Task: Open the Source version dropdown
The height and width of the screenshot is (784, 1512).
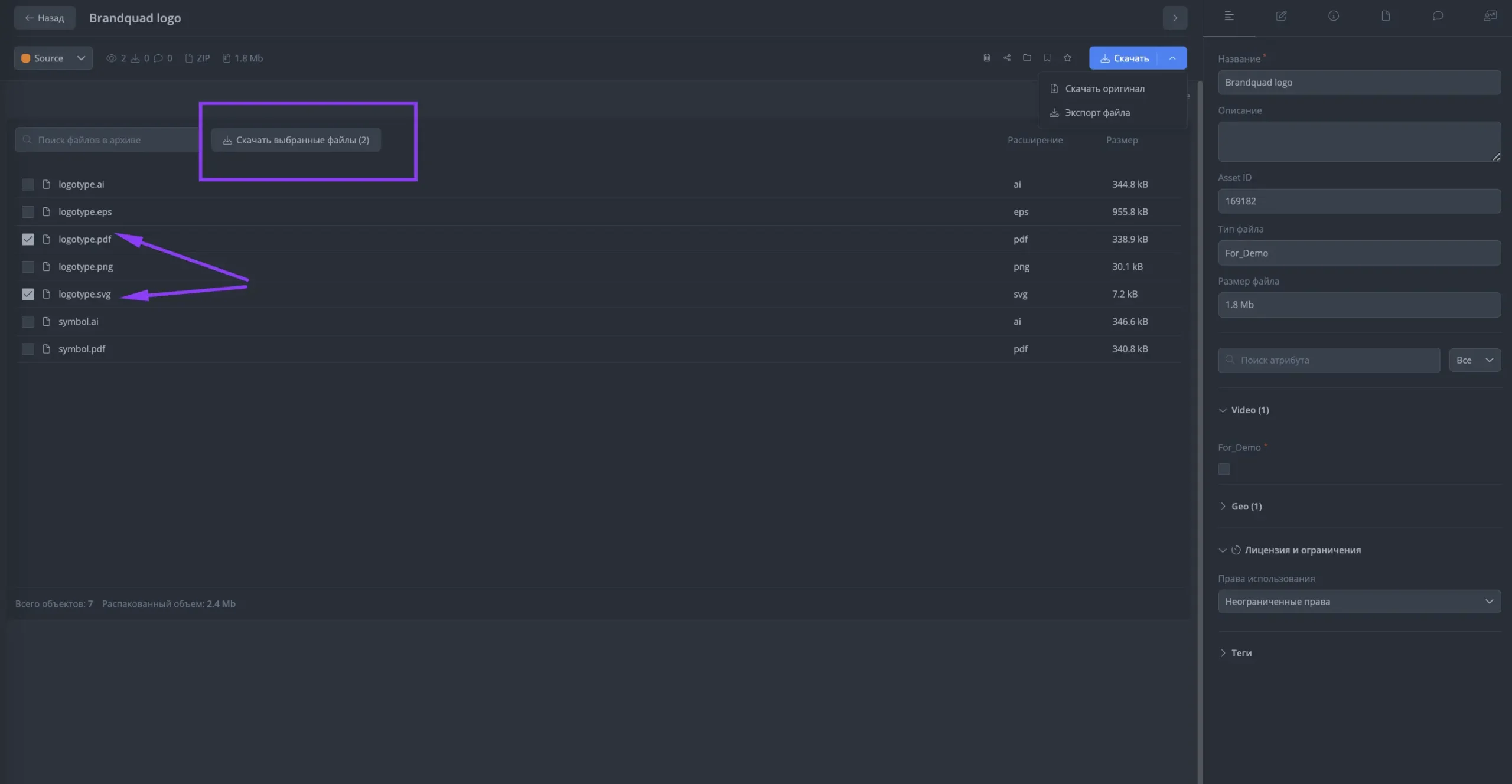Action: click(x=54, y=58)
